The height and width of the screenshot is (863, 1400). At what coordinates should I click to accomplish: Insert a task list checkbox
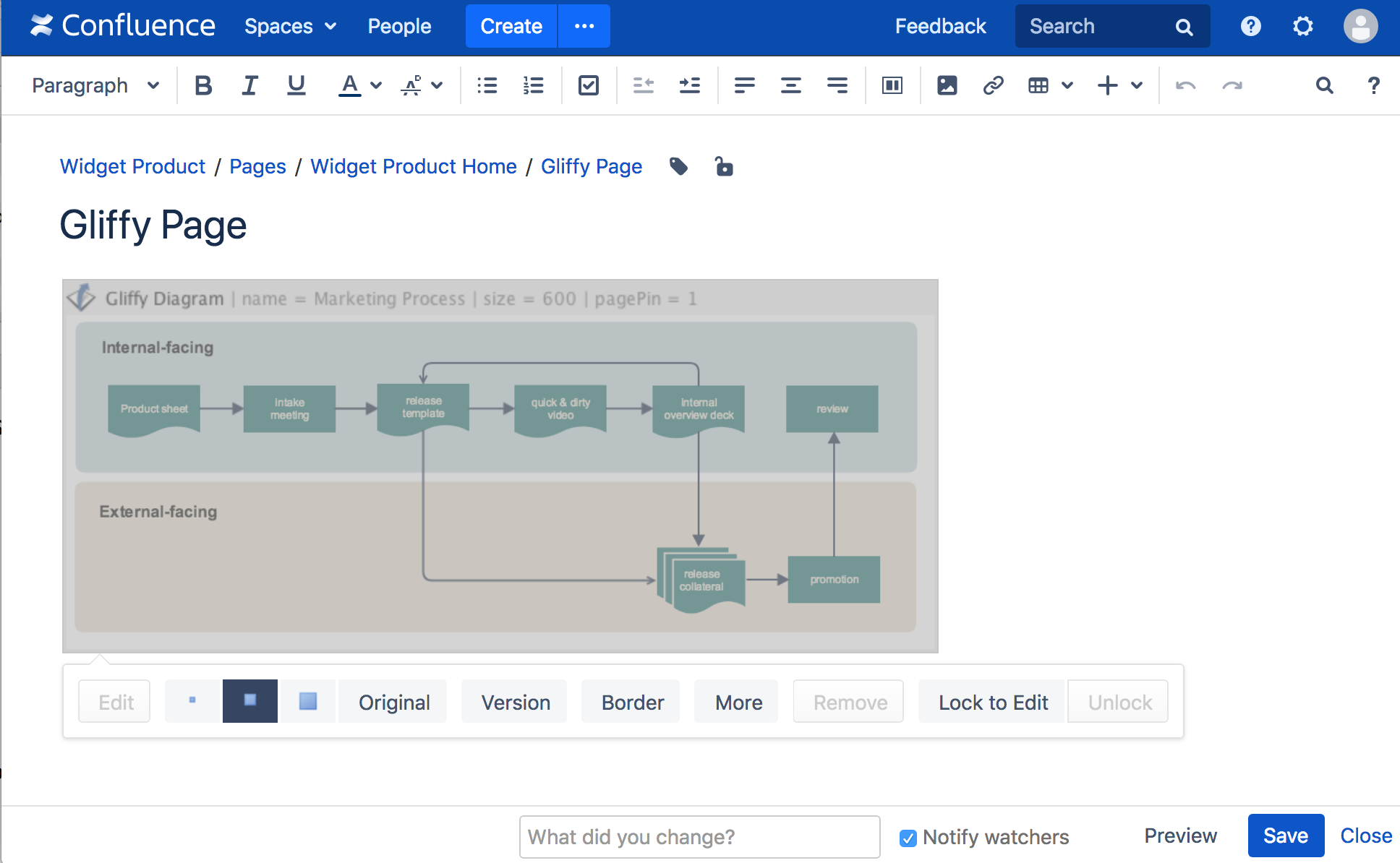pos(588,85)
